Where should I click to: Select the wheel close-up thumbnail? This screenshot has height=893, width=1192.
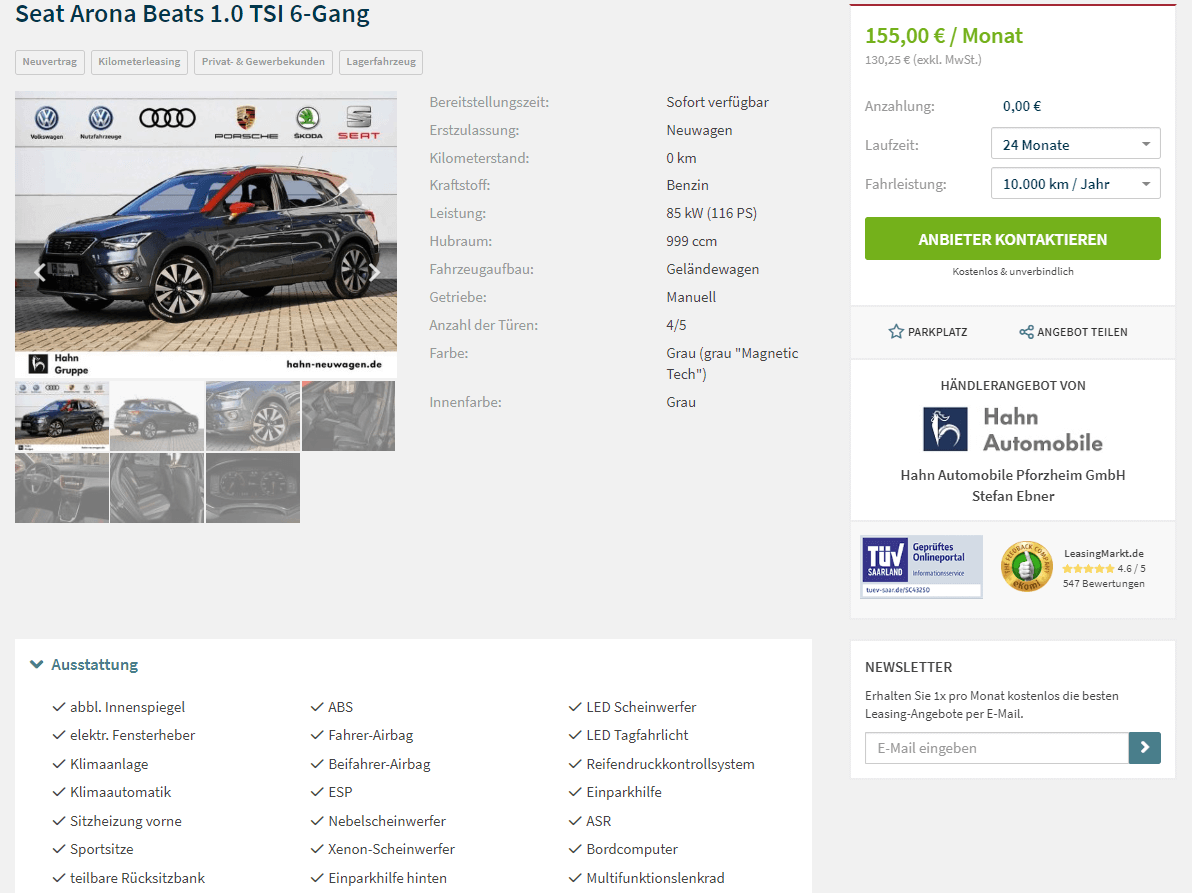[253, 416]
